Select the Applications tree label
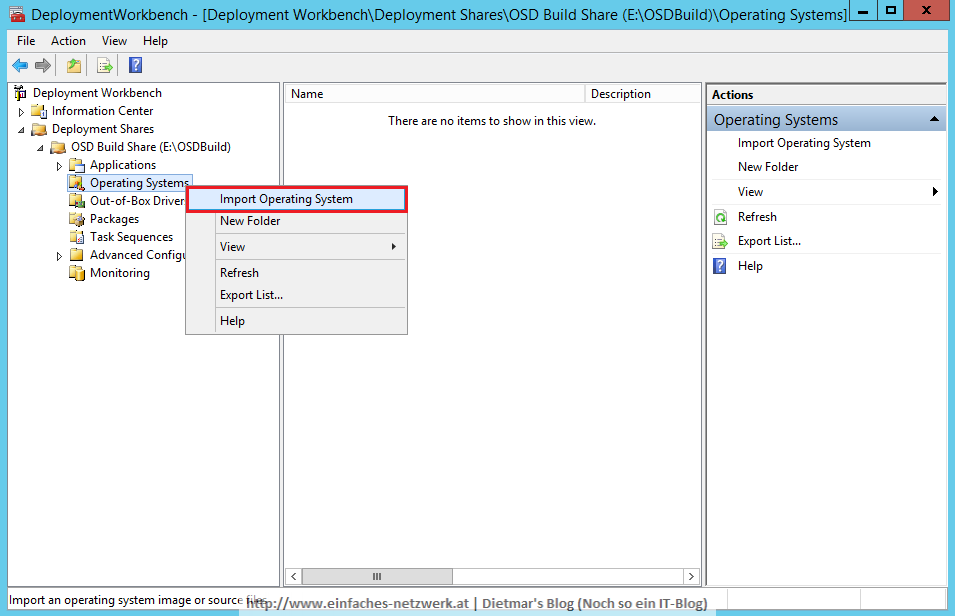 click(123, 165)
